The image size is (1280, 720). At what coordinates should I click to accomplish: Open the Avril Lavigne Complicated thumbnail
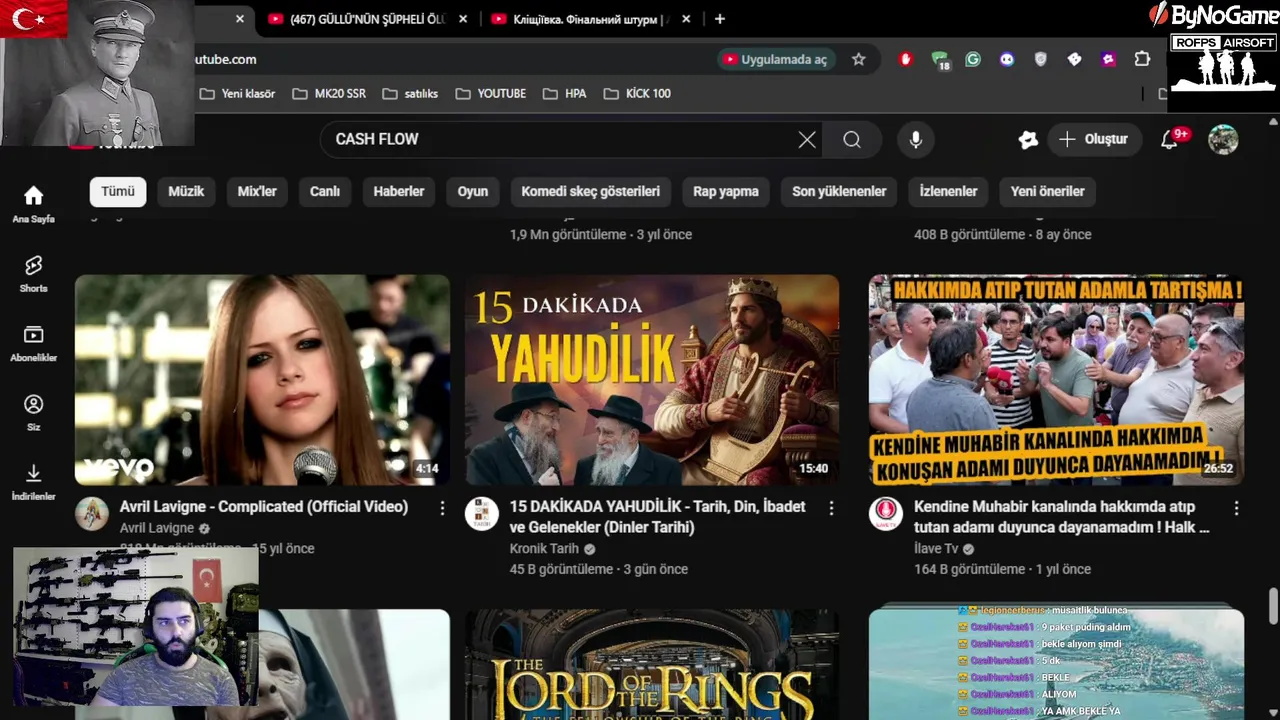[x=262, y=380]
